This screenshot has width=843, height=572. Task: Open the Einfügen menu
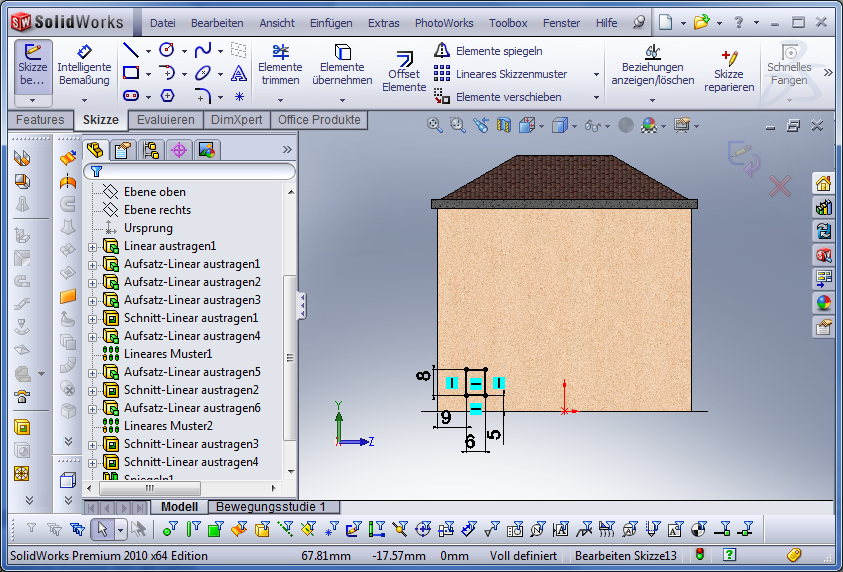330,23
